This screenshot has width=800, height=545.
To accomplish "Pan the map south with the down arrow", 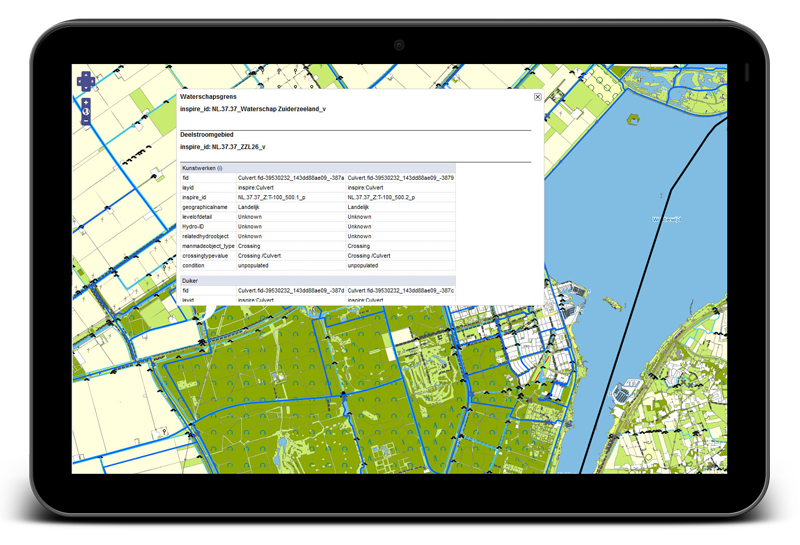I will (86, 87).
